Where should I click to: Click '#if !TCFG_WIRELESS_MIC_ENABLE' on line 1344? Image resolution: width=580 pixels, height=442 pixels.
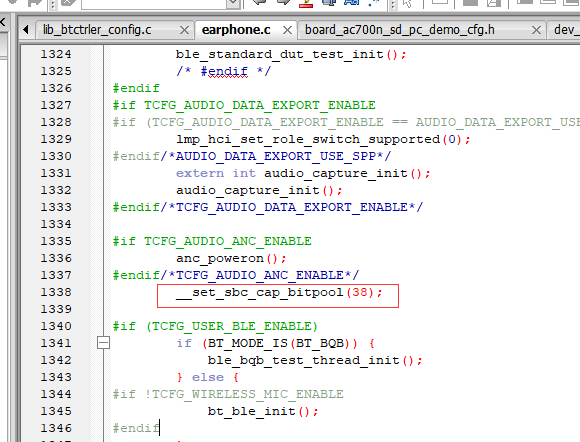point(228,395)
